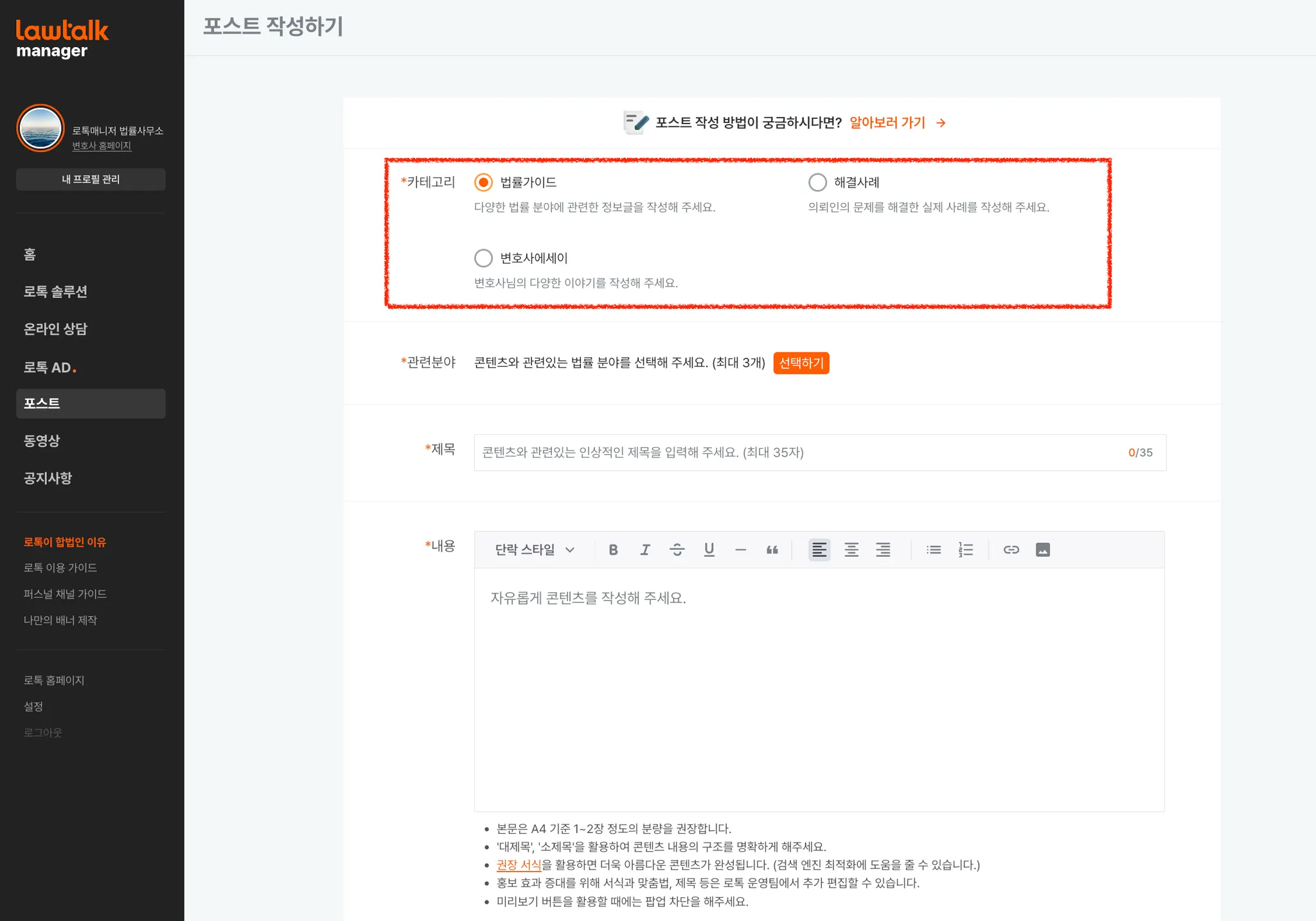Toggle bold formatting in editor toolbar

tap(613, 550)
